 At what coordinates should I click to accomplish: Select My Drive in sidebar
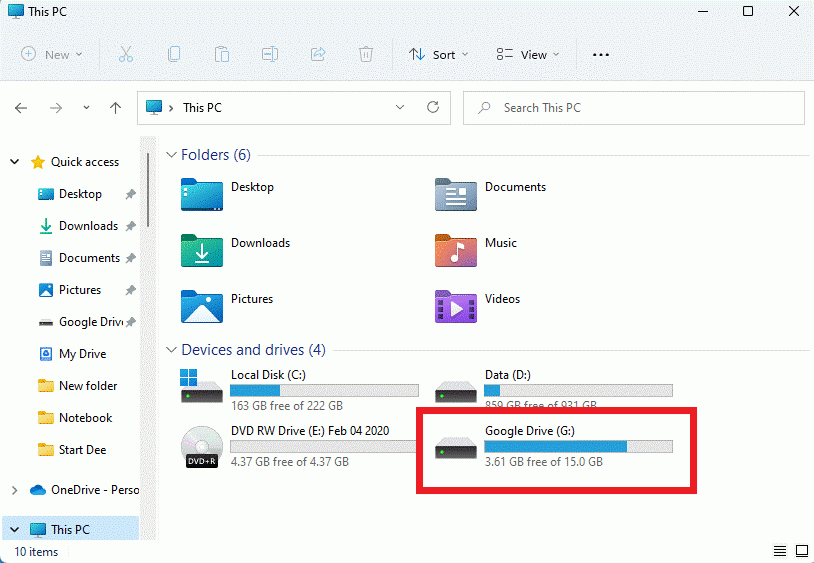click(x=82, y=354)
